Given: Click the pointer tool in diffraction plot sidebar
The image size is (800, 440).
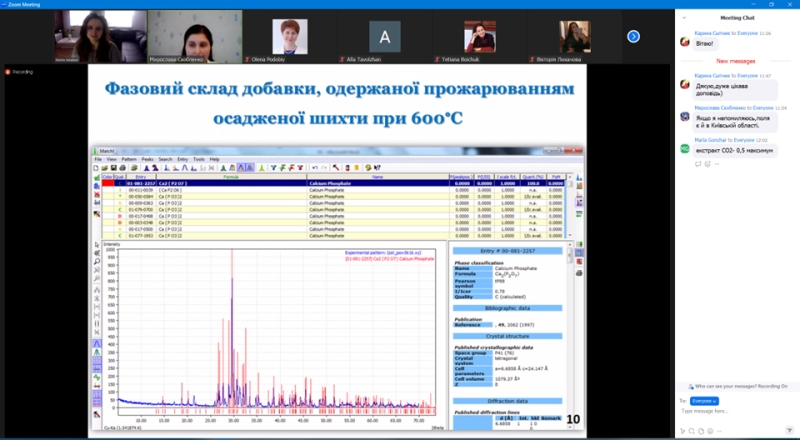Looking at the screenshot, I should (x=97, y=245).
